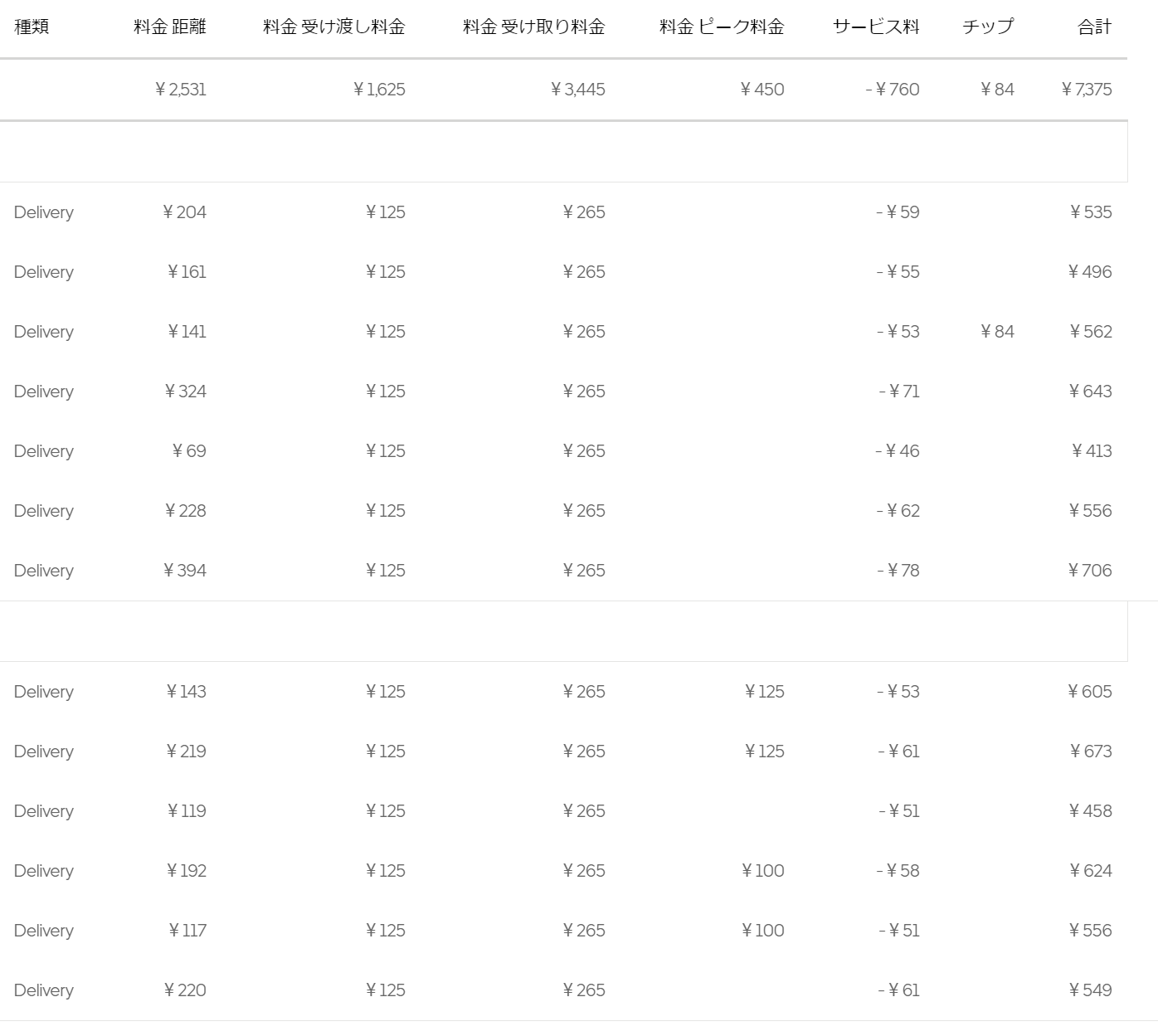Click the ¥84 tip in the summary row
This screenshot has width=1158, height=1036.
[997, 90]
